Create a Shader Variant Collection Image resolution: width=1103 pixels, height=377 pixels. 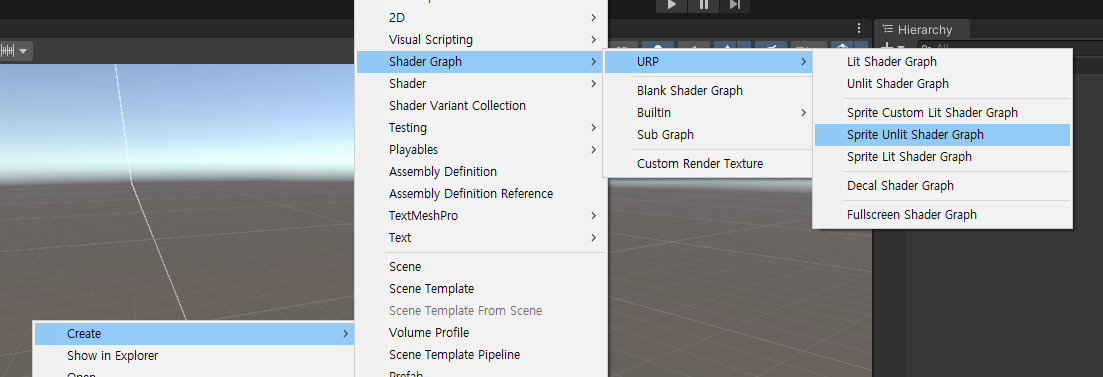(481, 106)
